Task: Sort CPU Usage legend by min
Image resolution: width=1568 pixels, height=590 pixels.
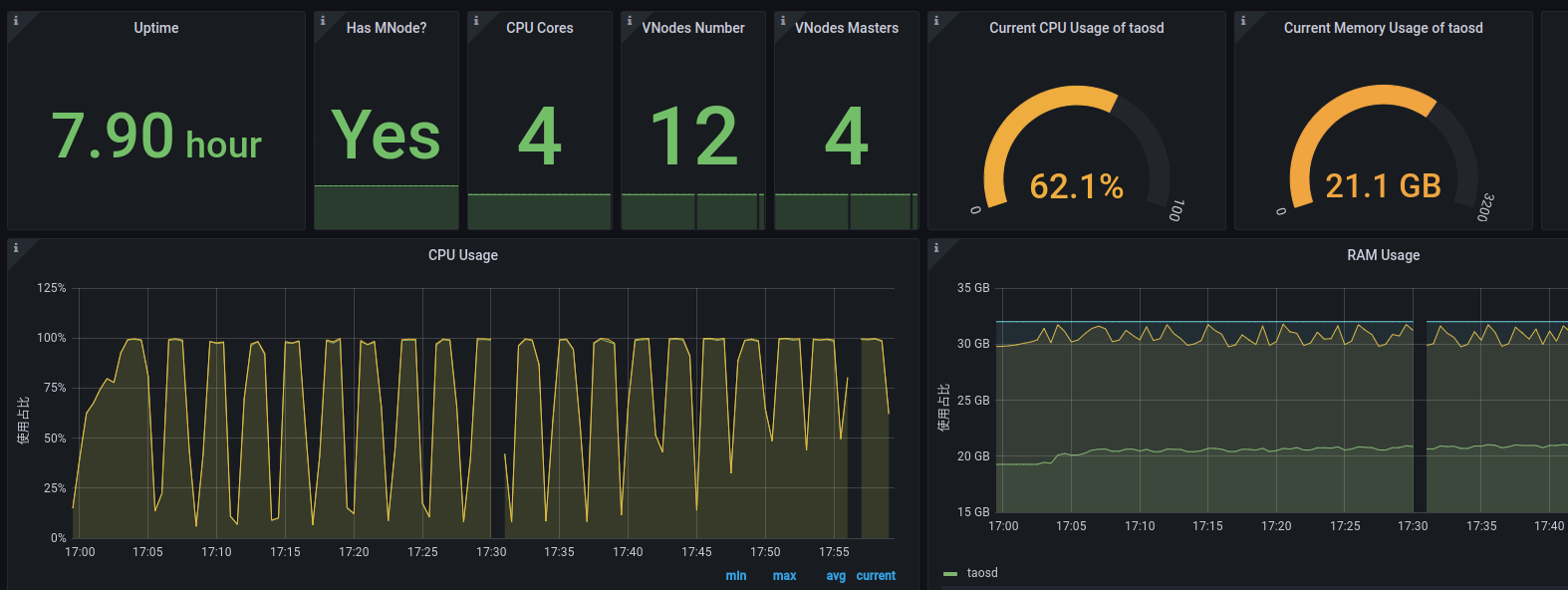Action: click(x=736, y=576)
